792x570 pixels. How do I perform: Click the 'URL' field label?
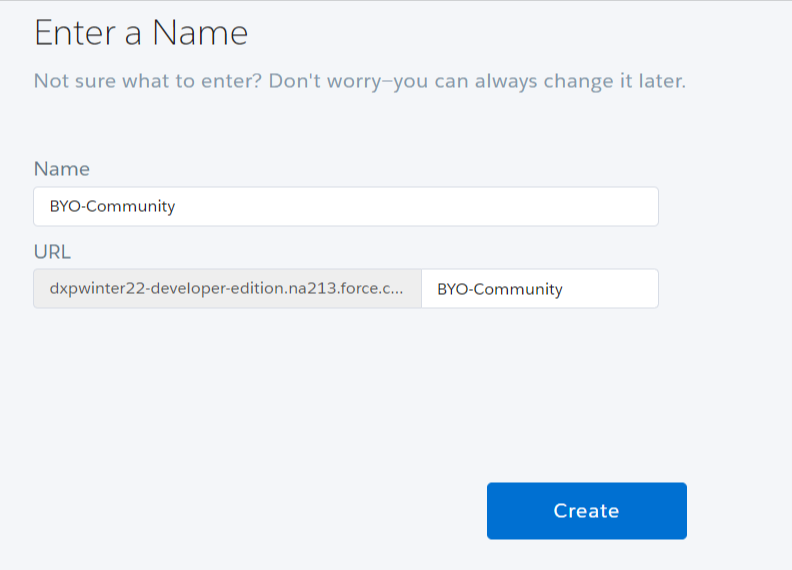coord(52,251)
